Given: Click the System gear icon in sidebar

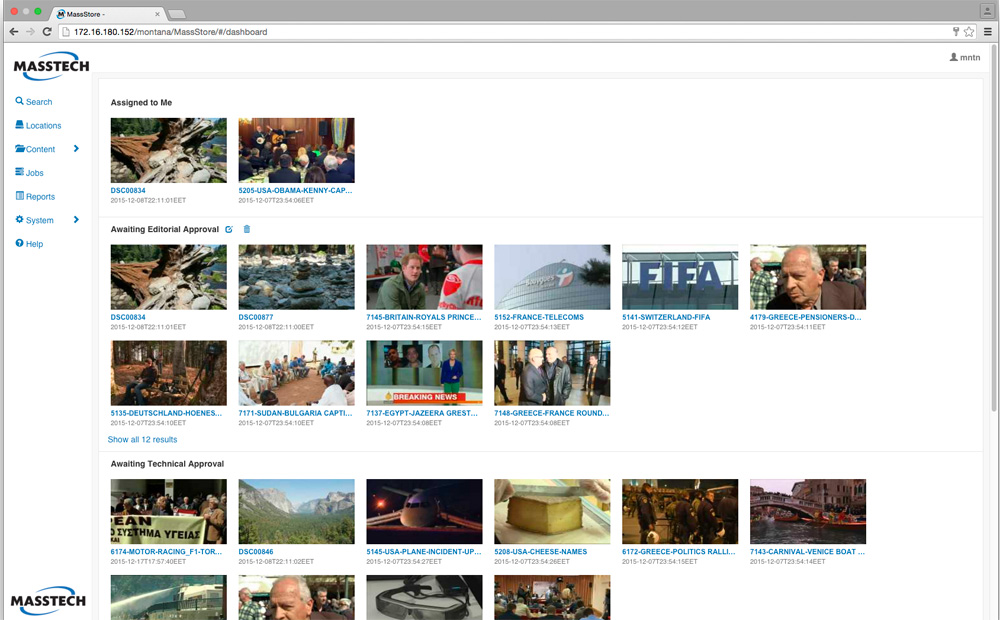Looking at the screenshot, I should coord(20,219).
